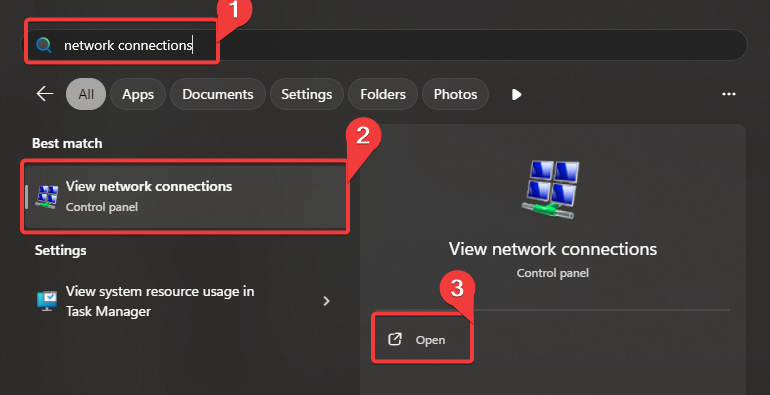Screen dimensions: 770x395
Task: Click the large network computers icon in preview
Action: pos(552,189)
